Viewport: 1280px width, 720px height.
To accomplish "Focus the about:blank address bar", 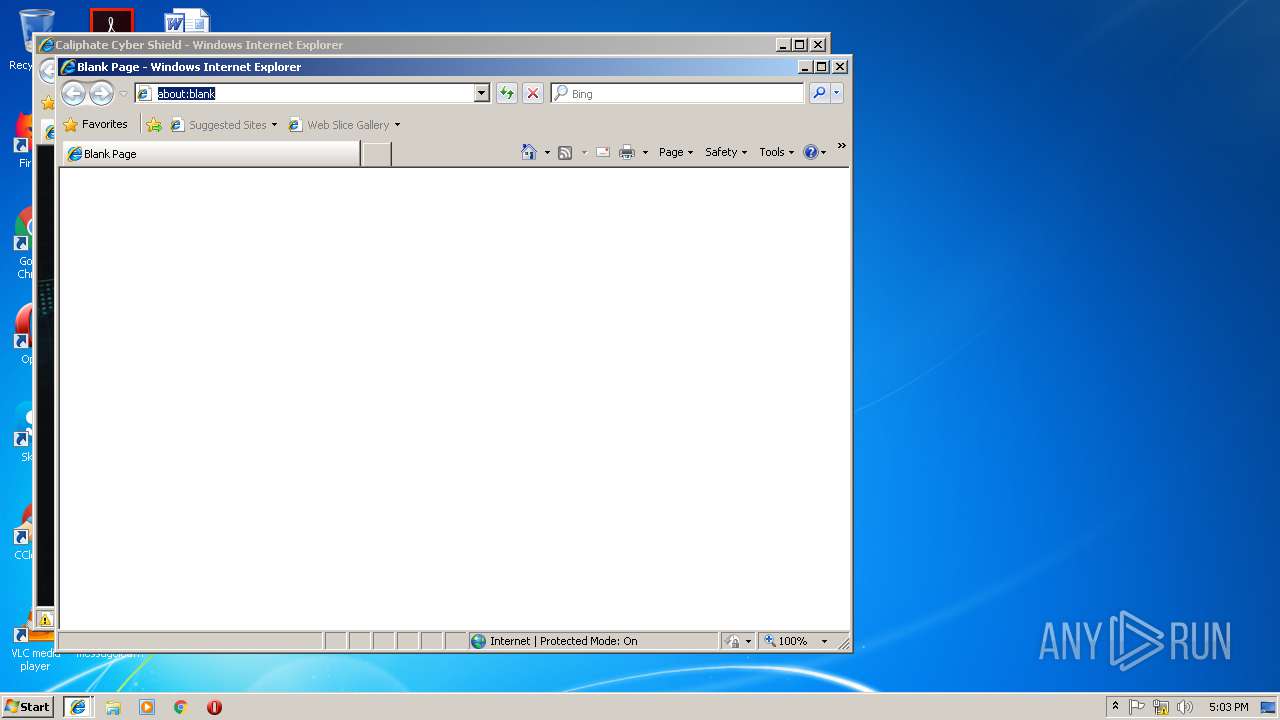I will coord(304,93).
